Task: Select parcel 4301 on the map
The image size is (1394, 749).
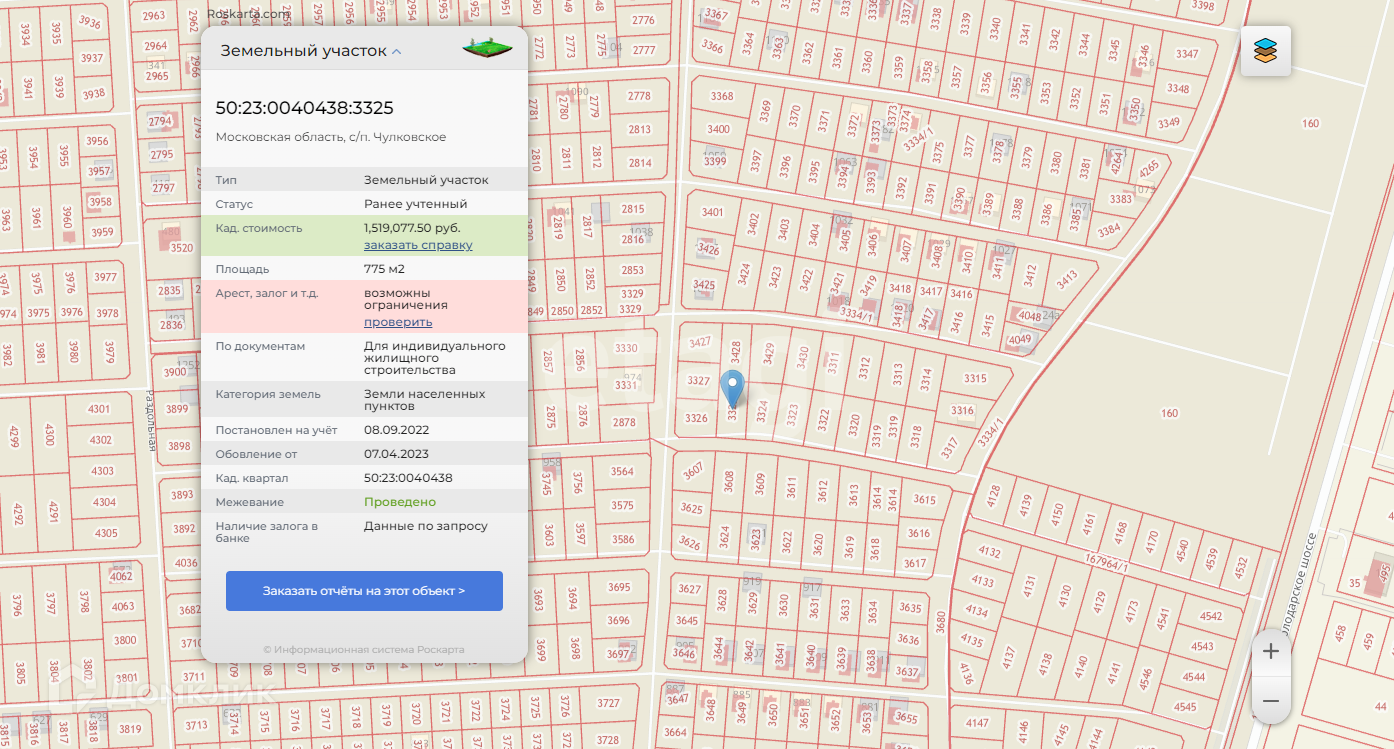Action: tap(99, 409)
